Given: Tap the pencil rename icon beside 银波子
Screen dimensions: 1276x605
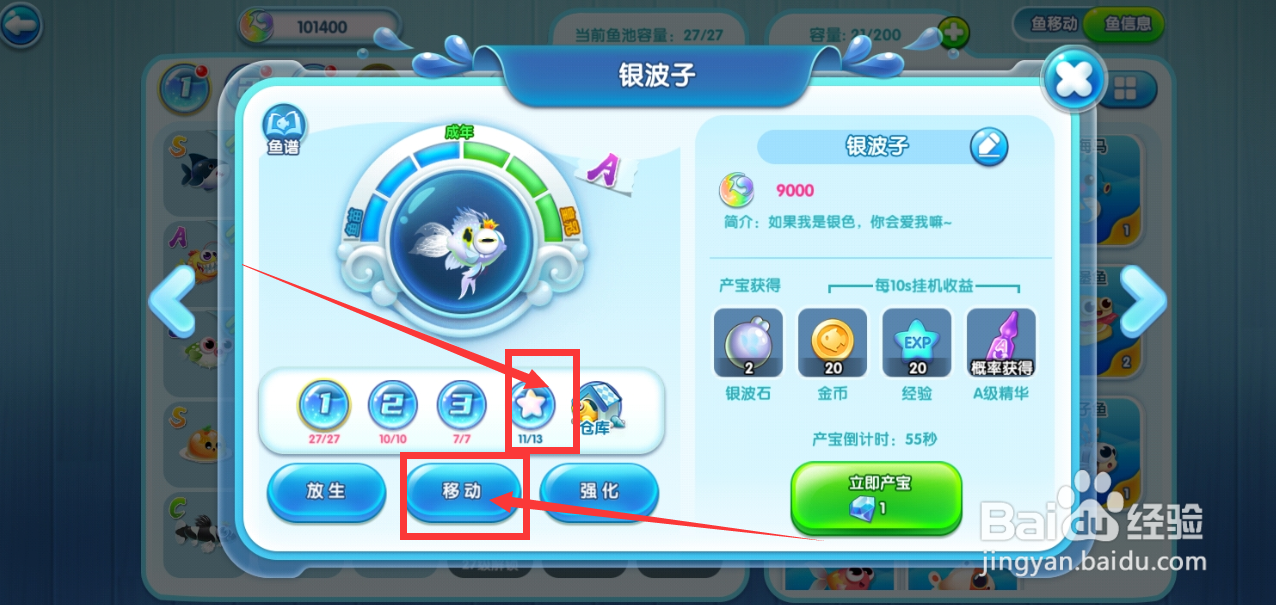Looking at the screenshot, I should pyautogui.click(x=989, y=147).
